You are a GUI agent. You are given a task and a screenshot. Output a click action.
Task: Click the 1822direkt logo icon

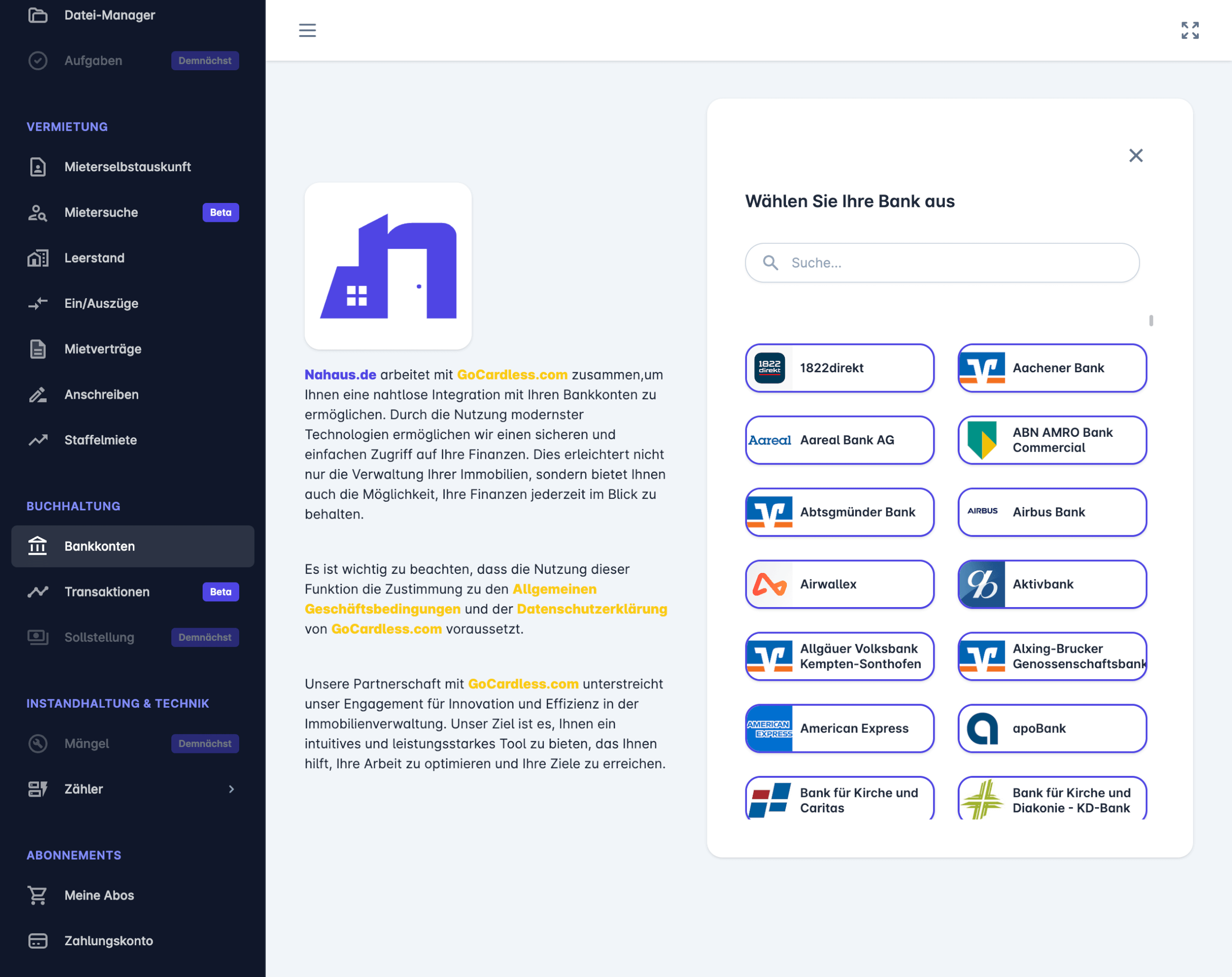[x=769, y=368]
